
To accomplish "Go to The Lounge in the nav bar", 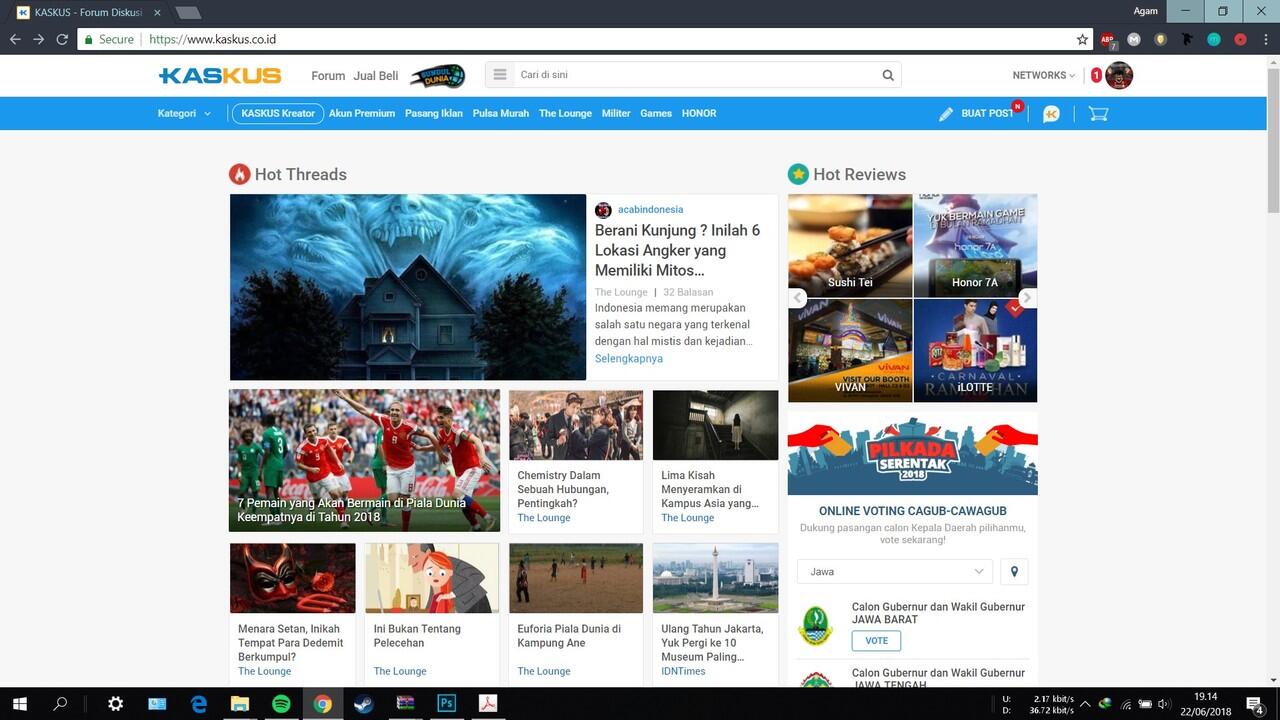I will [565, 114].
